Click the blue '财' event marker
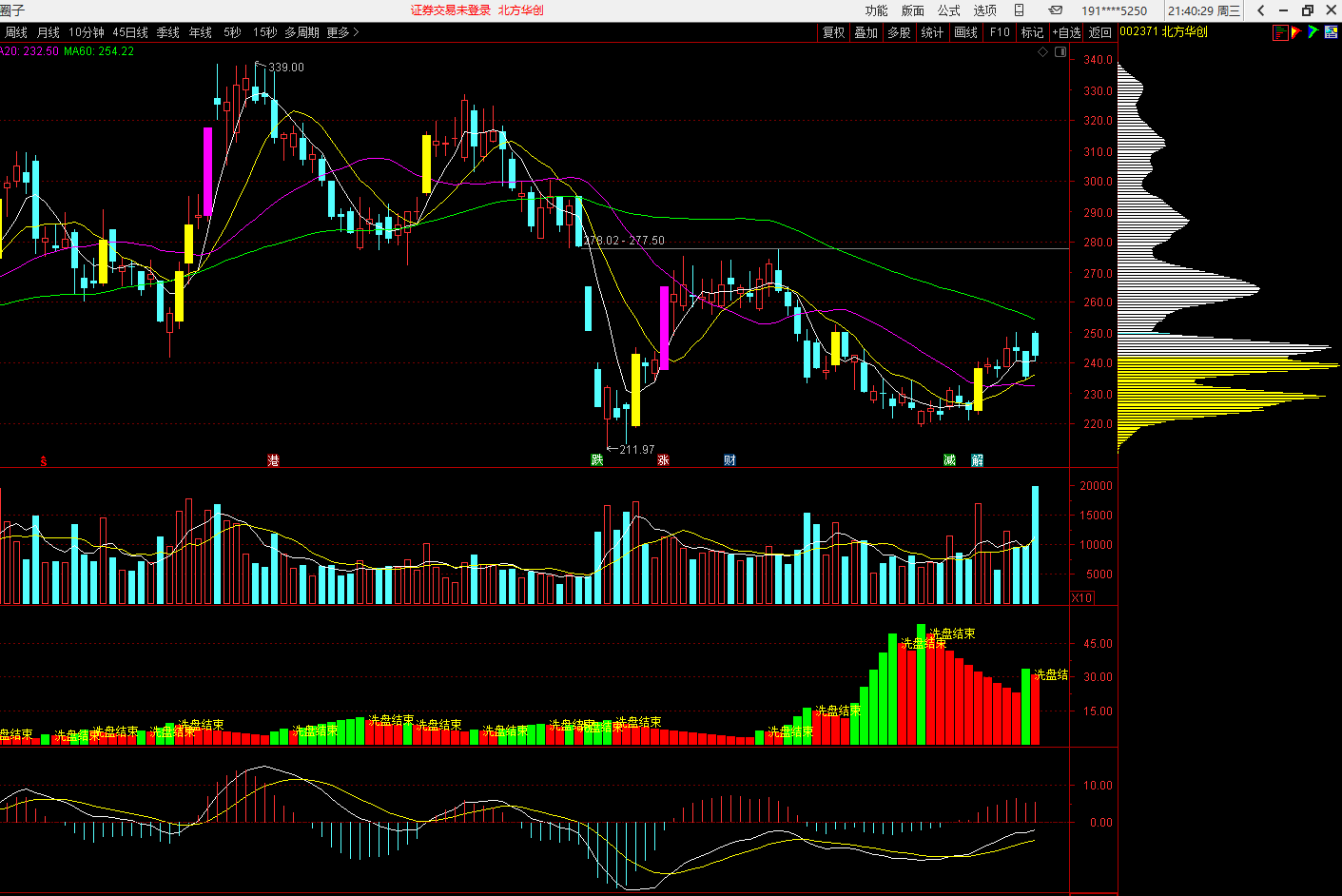1342x896 pixels. (729, 460)
